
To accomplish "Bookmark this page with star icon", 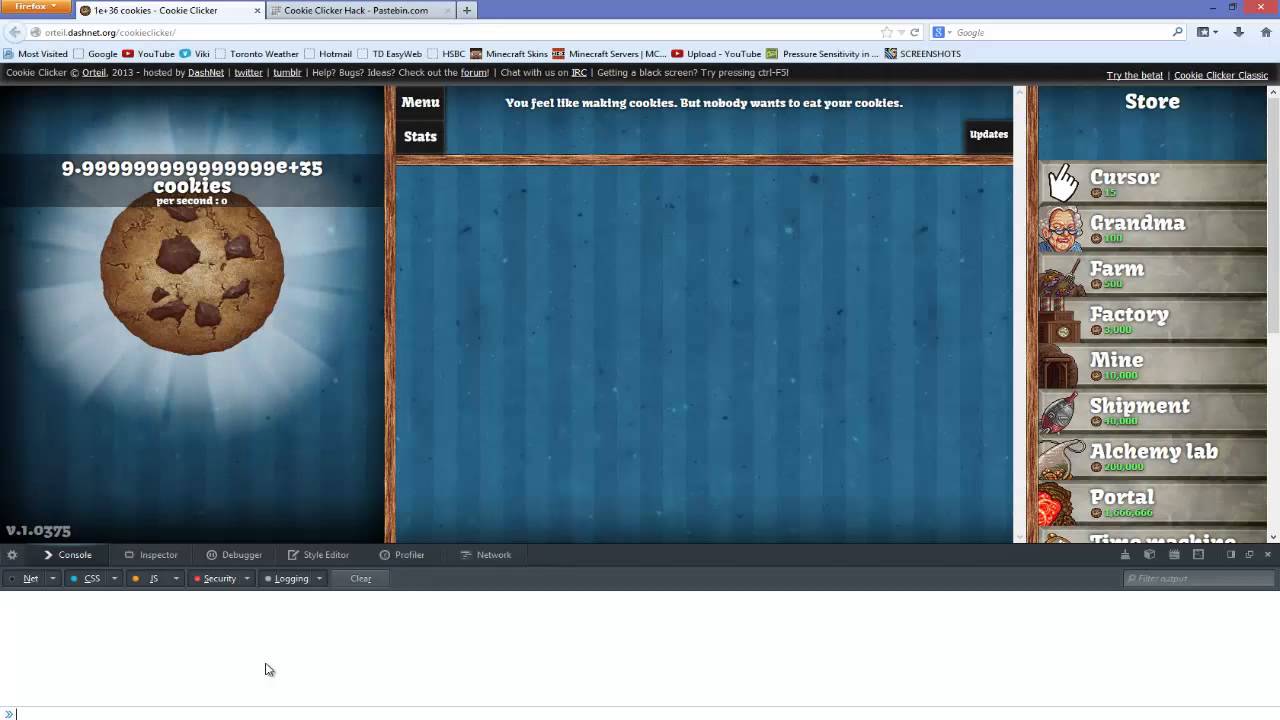I will [x=886, y=32].
